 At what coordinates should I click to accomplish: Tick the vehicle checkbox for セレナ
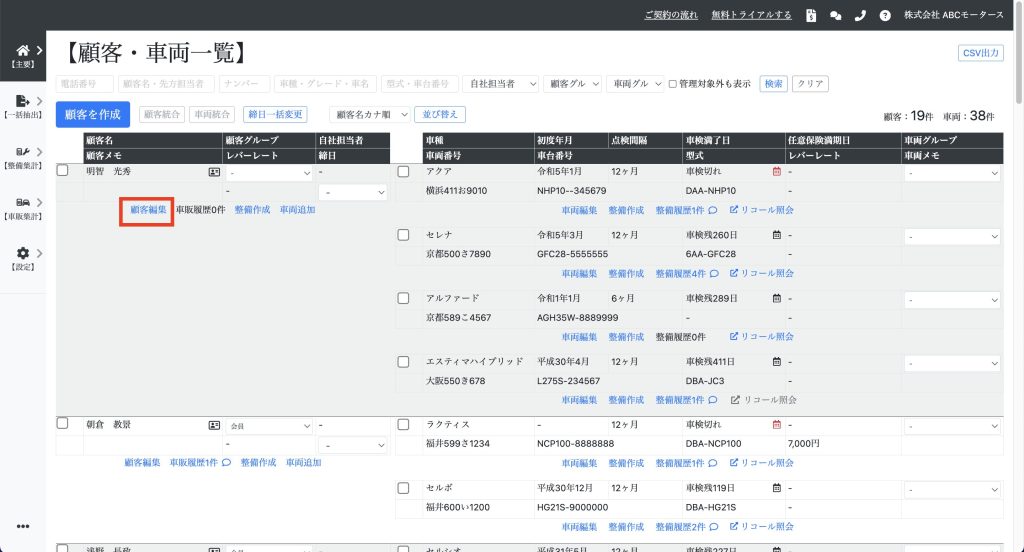(404, 235)
